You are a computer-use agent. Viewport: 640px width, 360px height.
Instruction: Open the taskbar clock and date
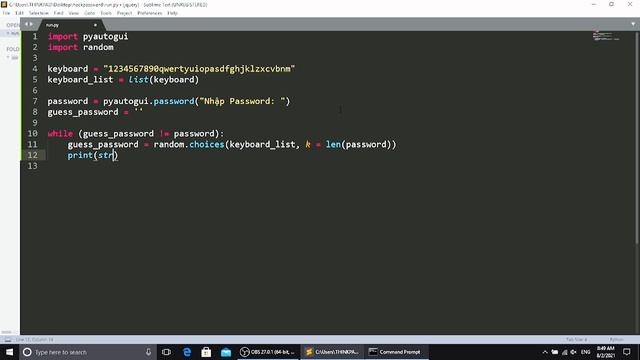point(605,352)
